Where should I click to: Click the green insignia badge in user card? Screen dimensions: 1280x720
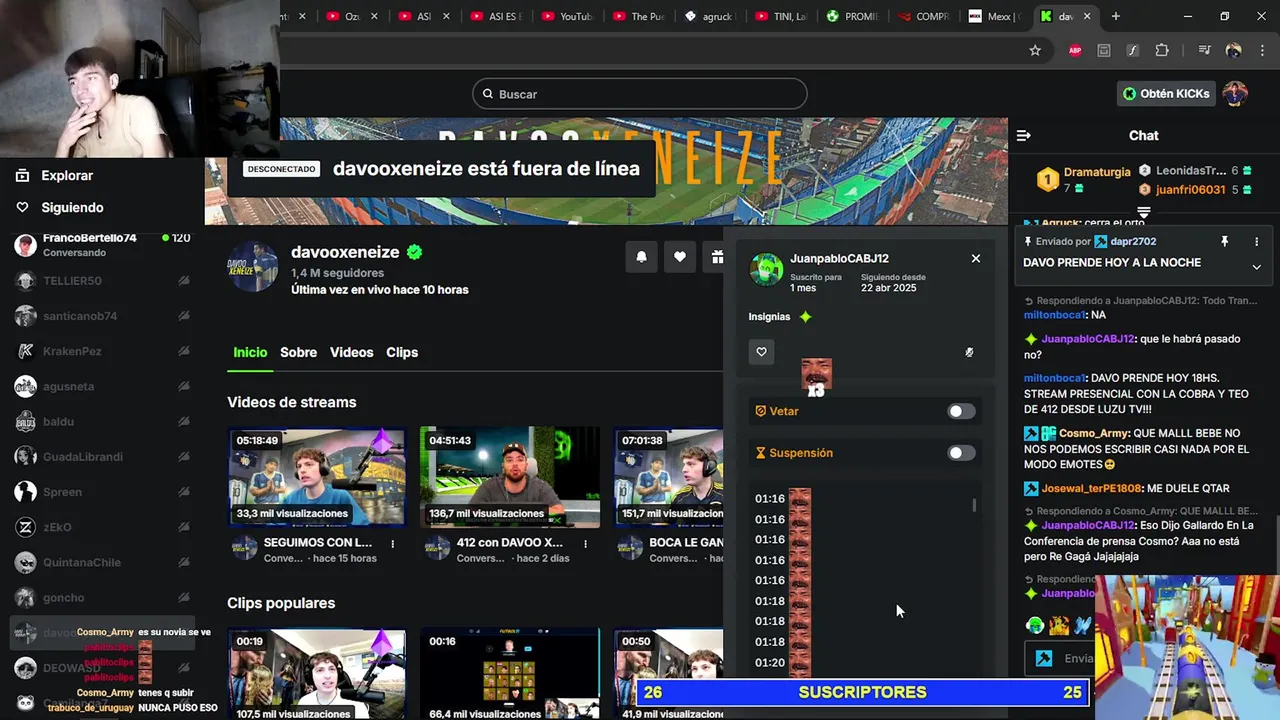[805, 317]
